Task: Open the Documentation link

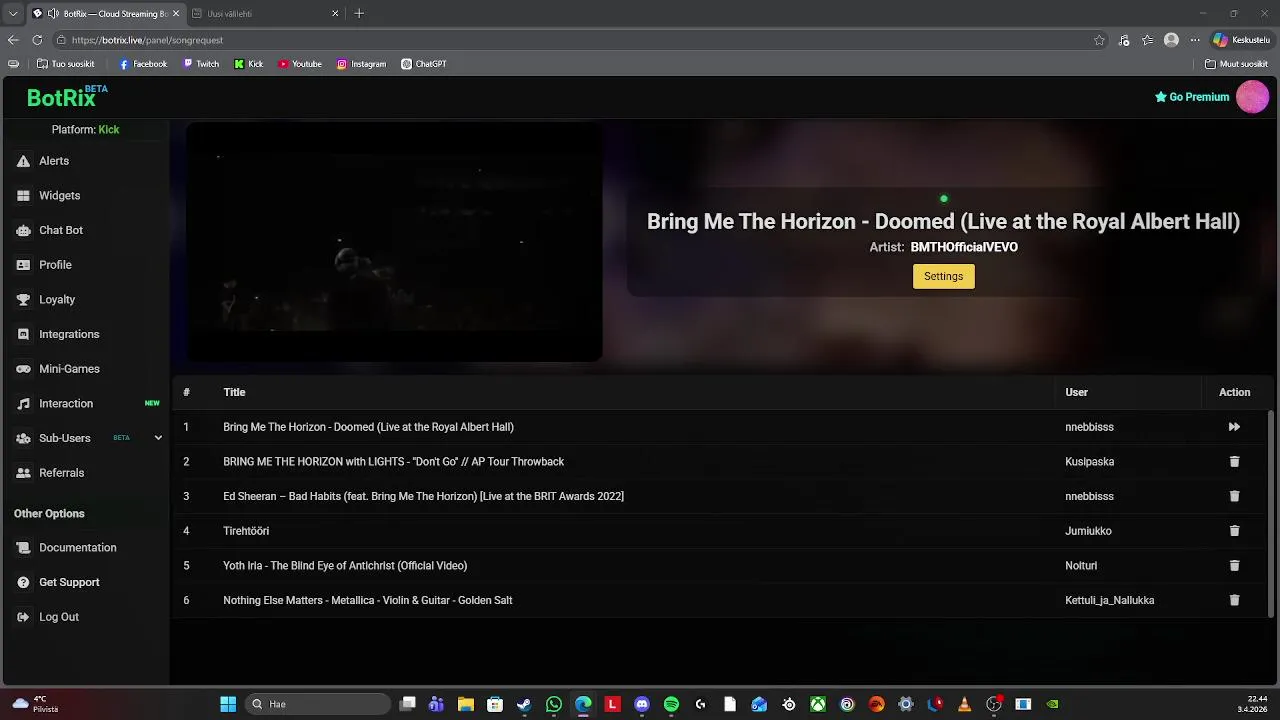Action: (x=77, y=548)
